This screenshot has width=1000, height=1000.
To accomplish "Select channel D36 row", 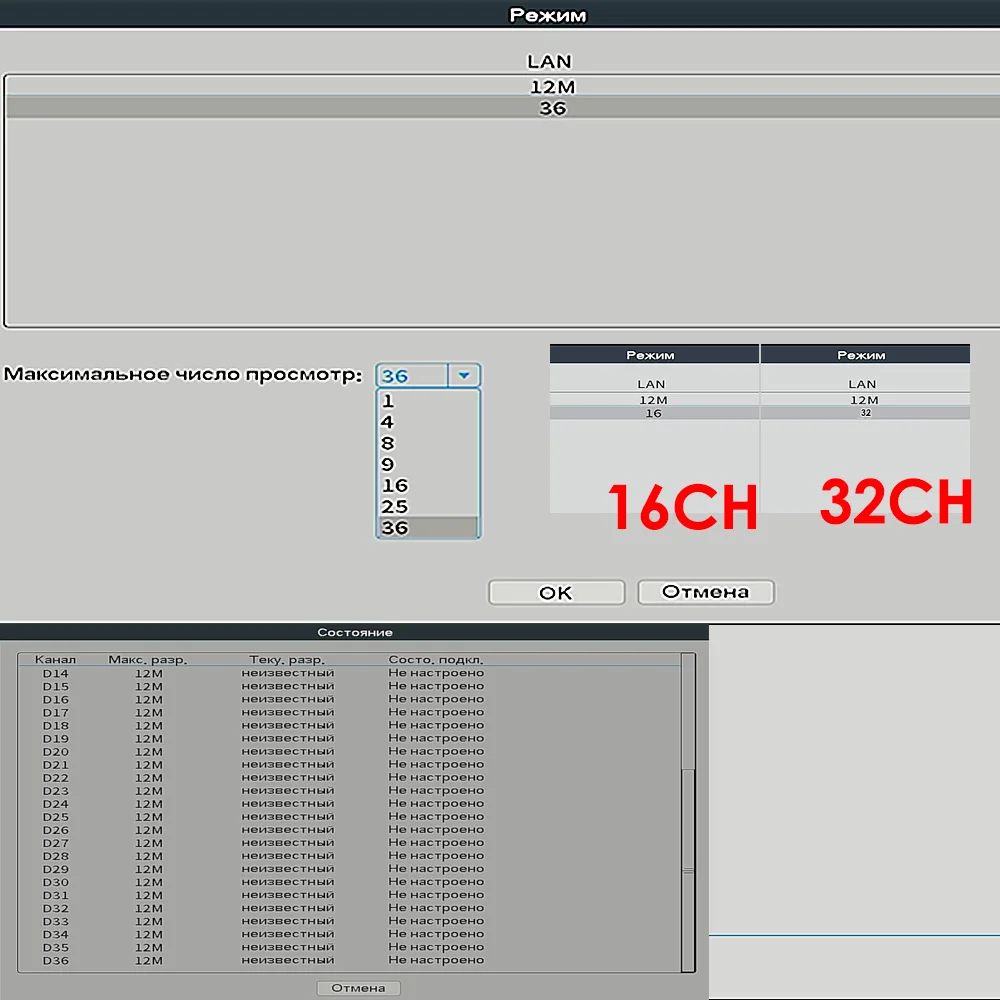I will click(x=349, y=961).
